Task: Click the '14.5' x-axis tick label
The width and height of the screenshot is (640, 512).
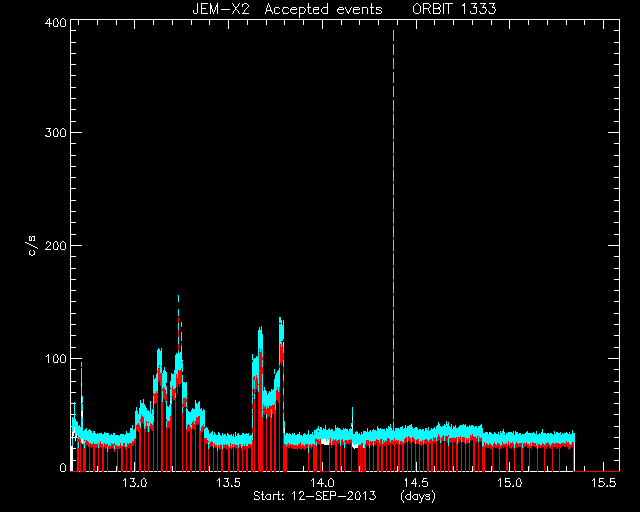Action: pyautogui.click(x=416, y=483)
